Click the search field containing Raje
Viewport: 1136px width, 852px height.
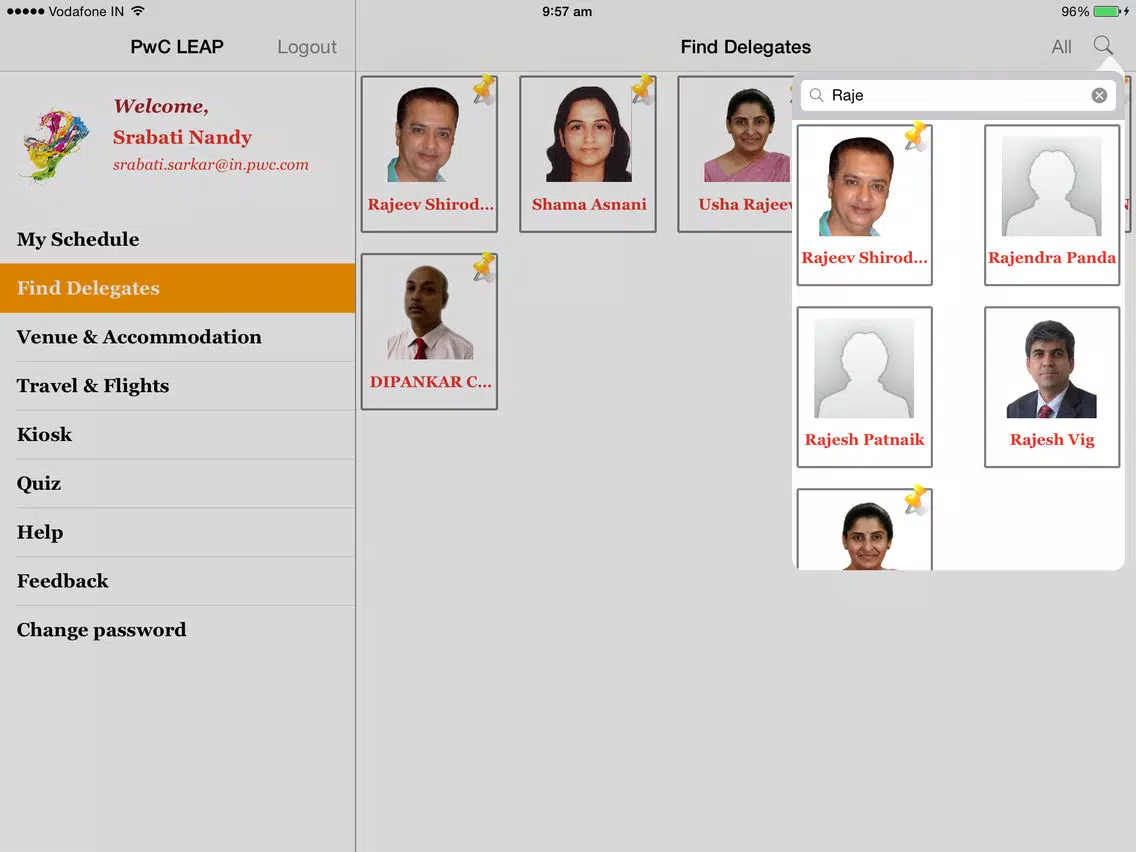point(958,96)
